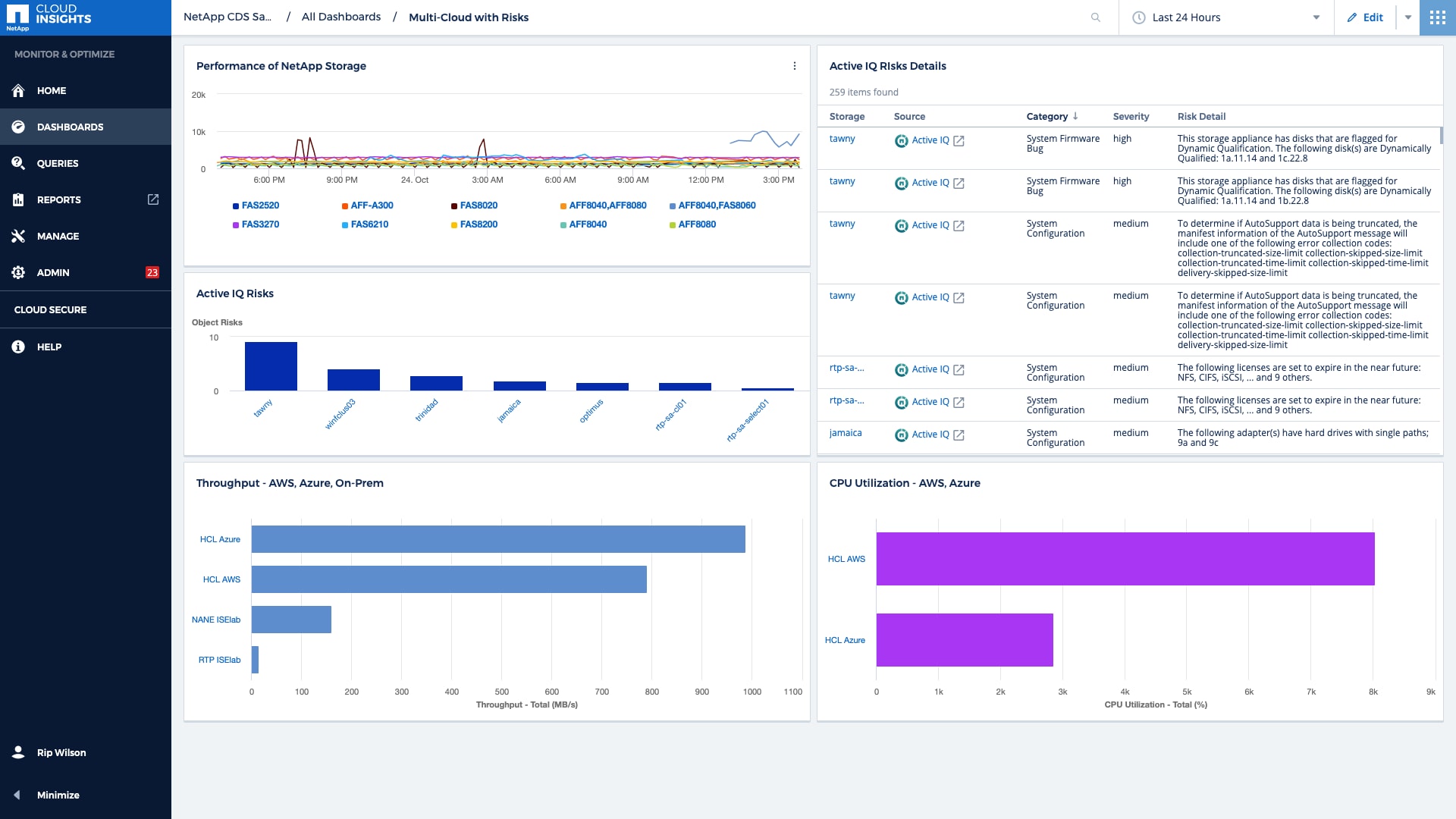Open external link in fourth tawny row
Viewport: 1456px width, 819px height.
[x=959, y=298]
